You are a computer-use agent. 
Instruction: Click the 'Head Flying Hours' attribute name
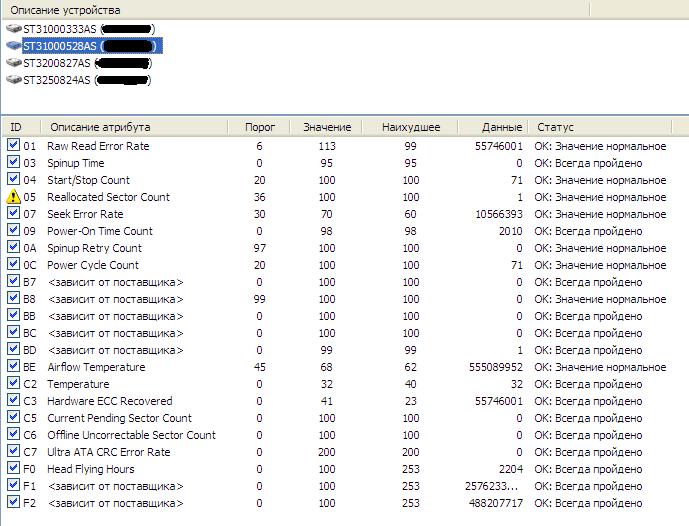[x=91, y=469]
